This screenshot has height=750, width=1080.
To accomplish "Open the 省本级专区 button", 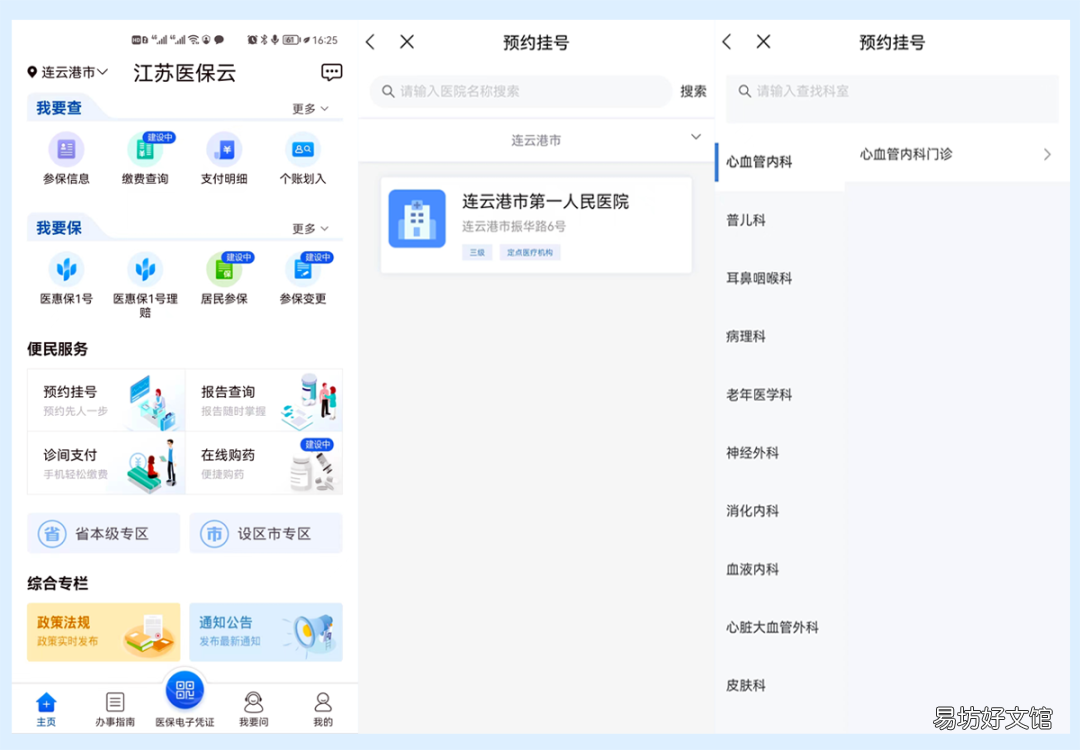I will 103,533.
